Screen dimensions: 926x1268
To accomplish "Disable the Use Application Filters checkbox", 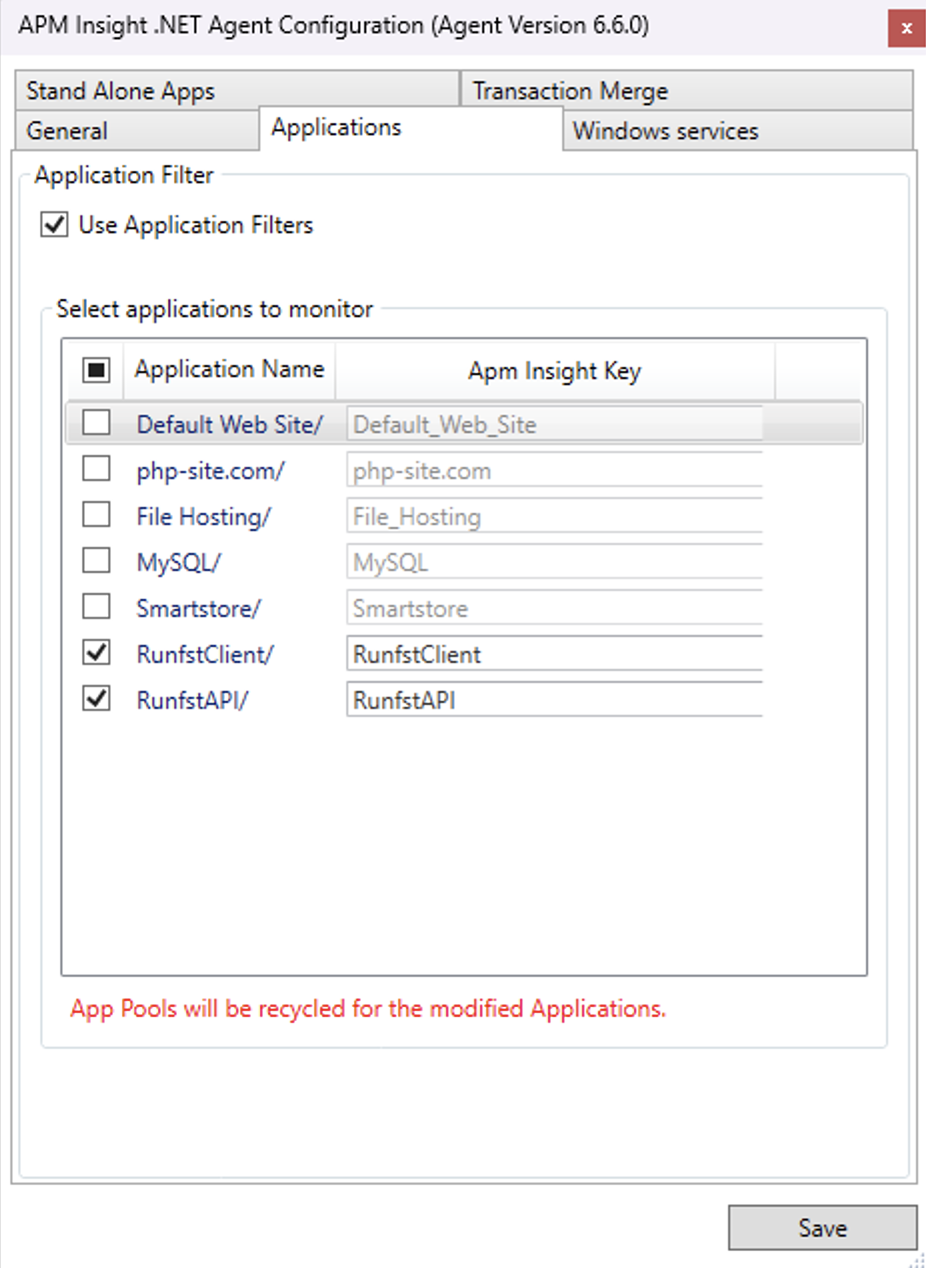I will [x=54, y=225].
